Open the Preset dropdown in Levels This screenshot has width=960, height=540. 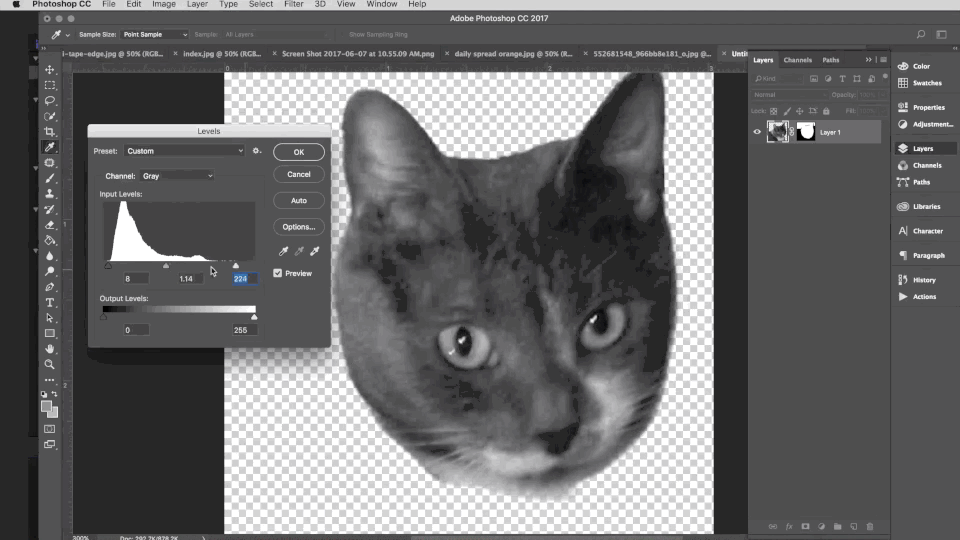click(x=184, y=151)
